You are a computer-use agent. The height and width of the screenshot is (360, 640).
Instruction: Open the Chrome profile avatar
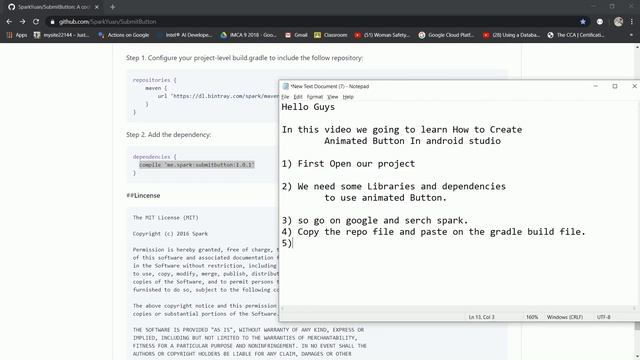click(x=618, y=22)
